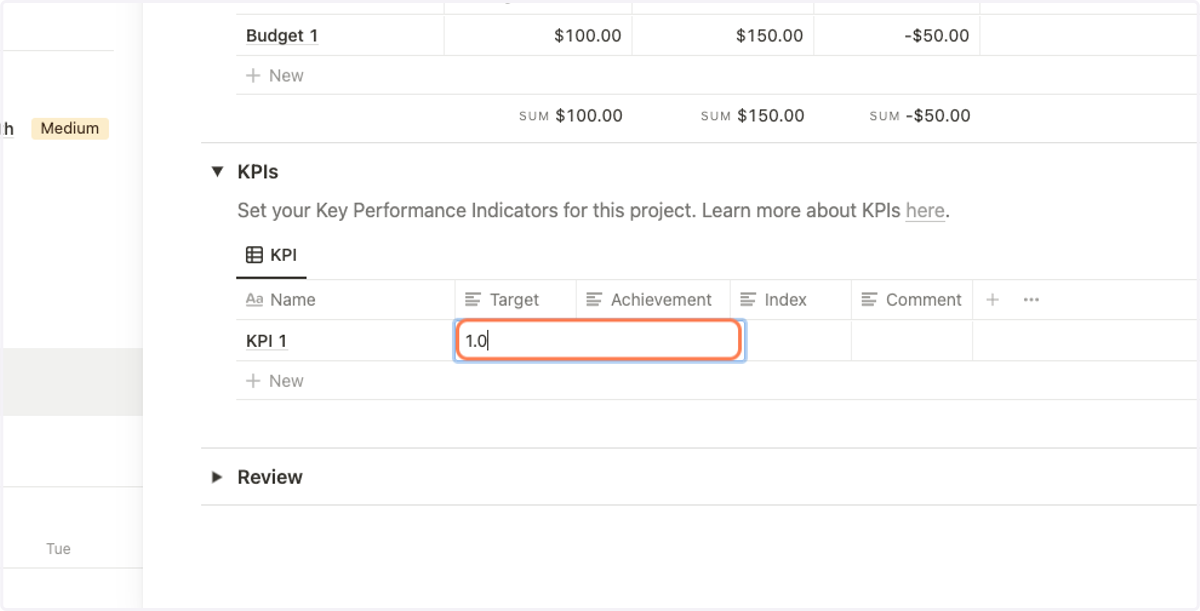Click the -$50.00 cell in Budget 1
1200x611 pixels.
click(897, 36)
